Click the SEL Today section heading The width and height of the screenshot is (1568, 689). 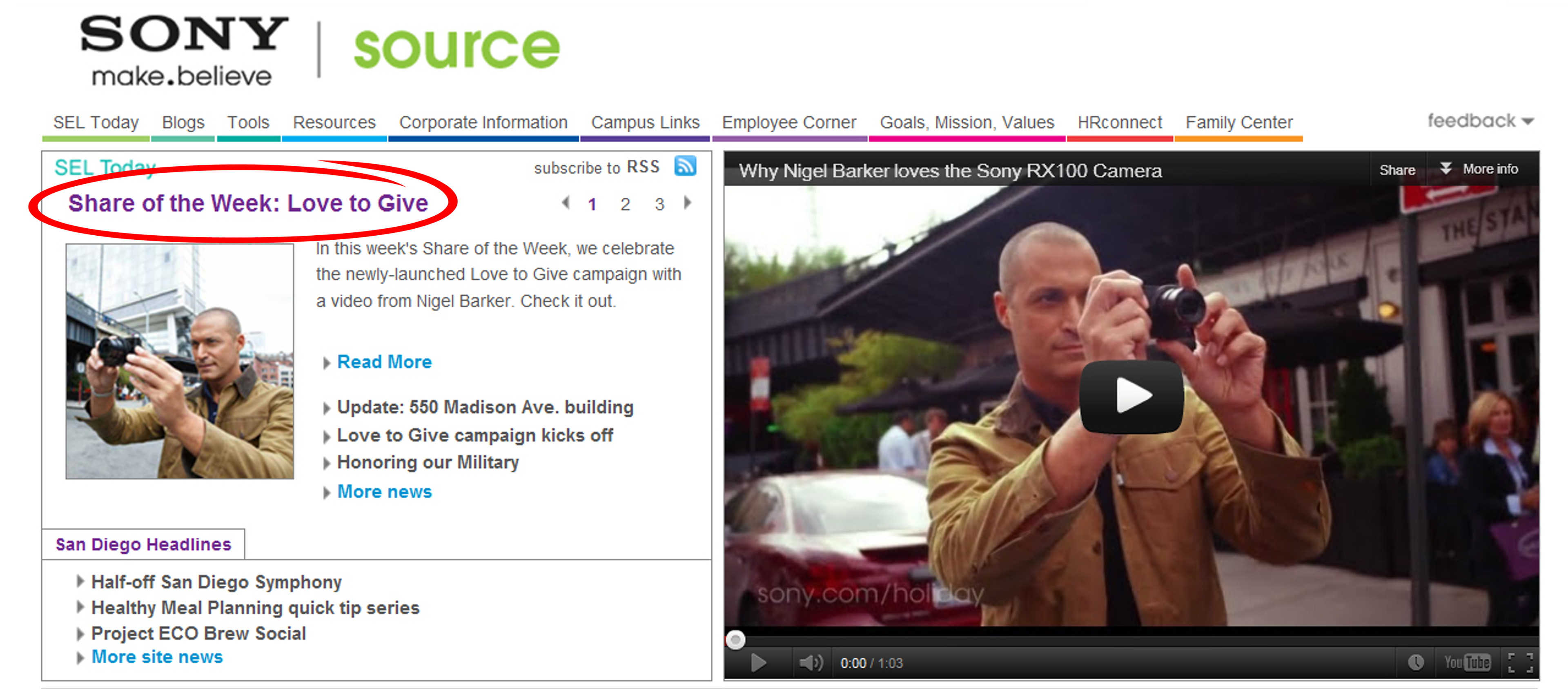point(105,167)
